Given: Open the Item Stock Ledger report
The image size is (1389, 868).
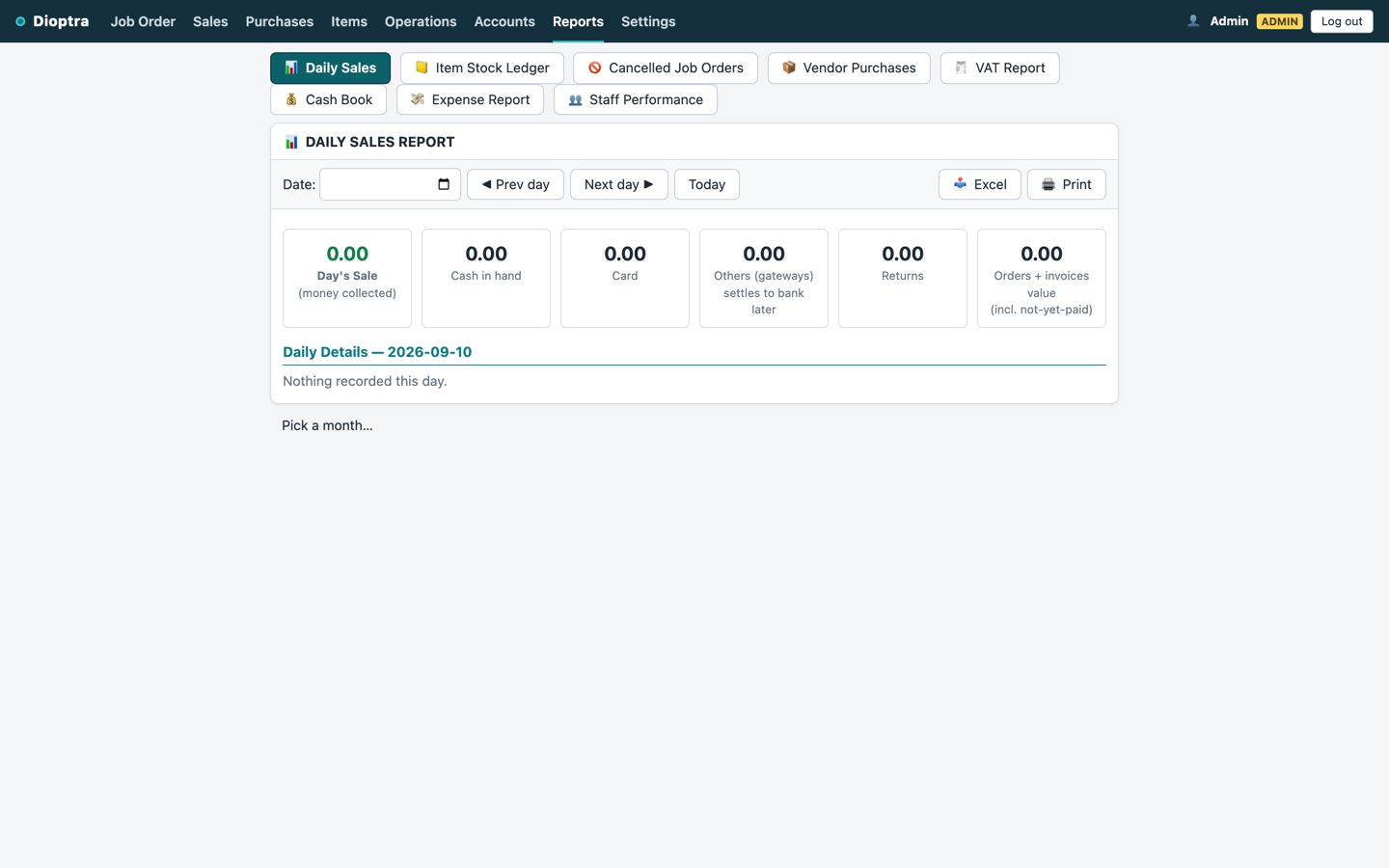Looking at the screenshot, I should coord(481,68).
